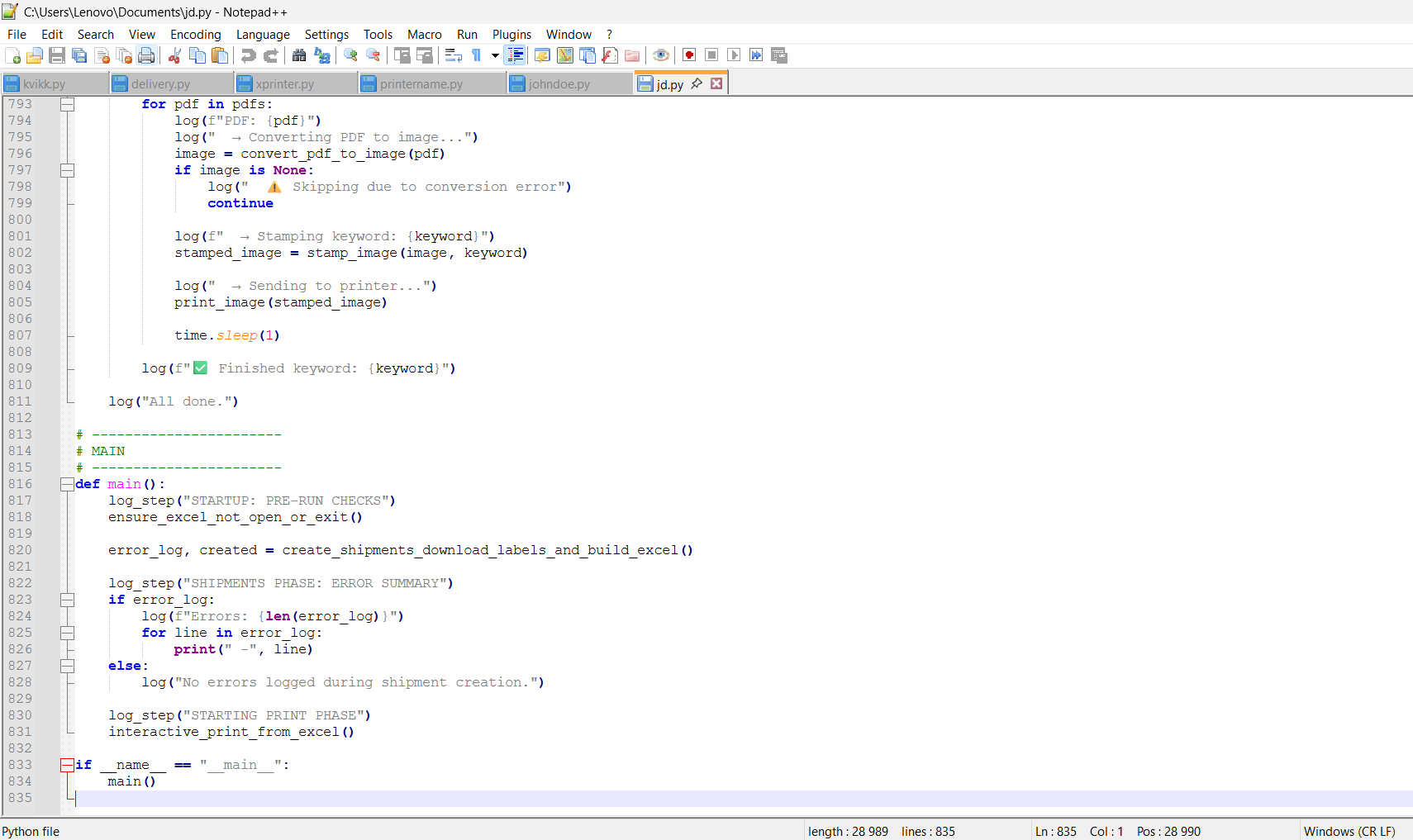The width and height of the screenshot is (1413, 840).
Task: Collapse the def main() fold marker
Action: tap(67, 485)
